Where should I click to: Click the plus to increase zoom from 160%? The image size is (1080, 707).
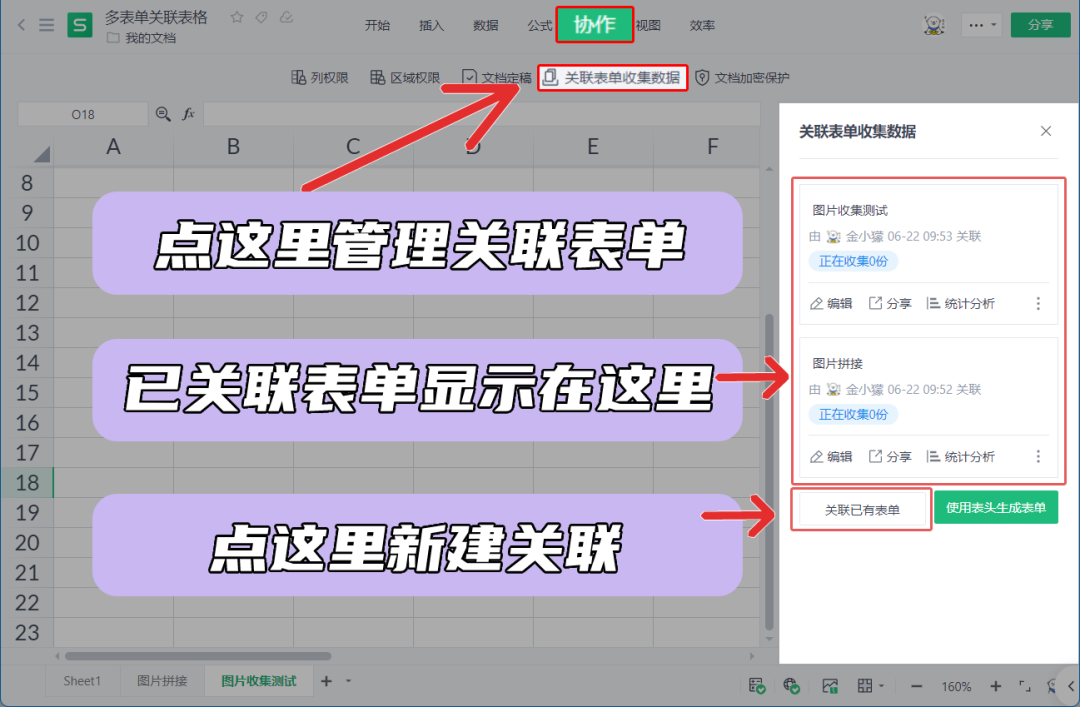995,686
